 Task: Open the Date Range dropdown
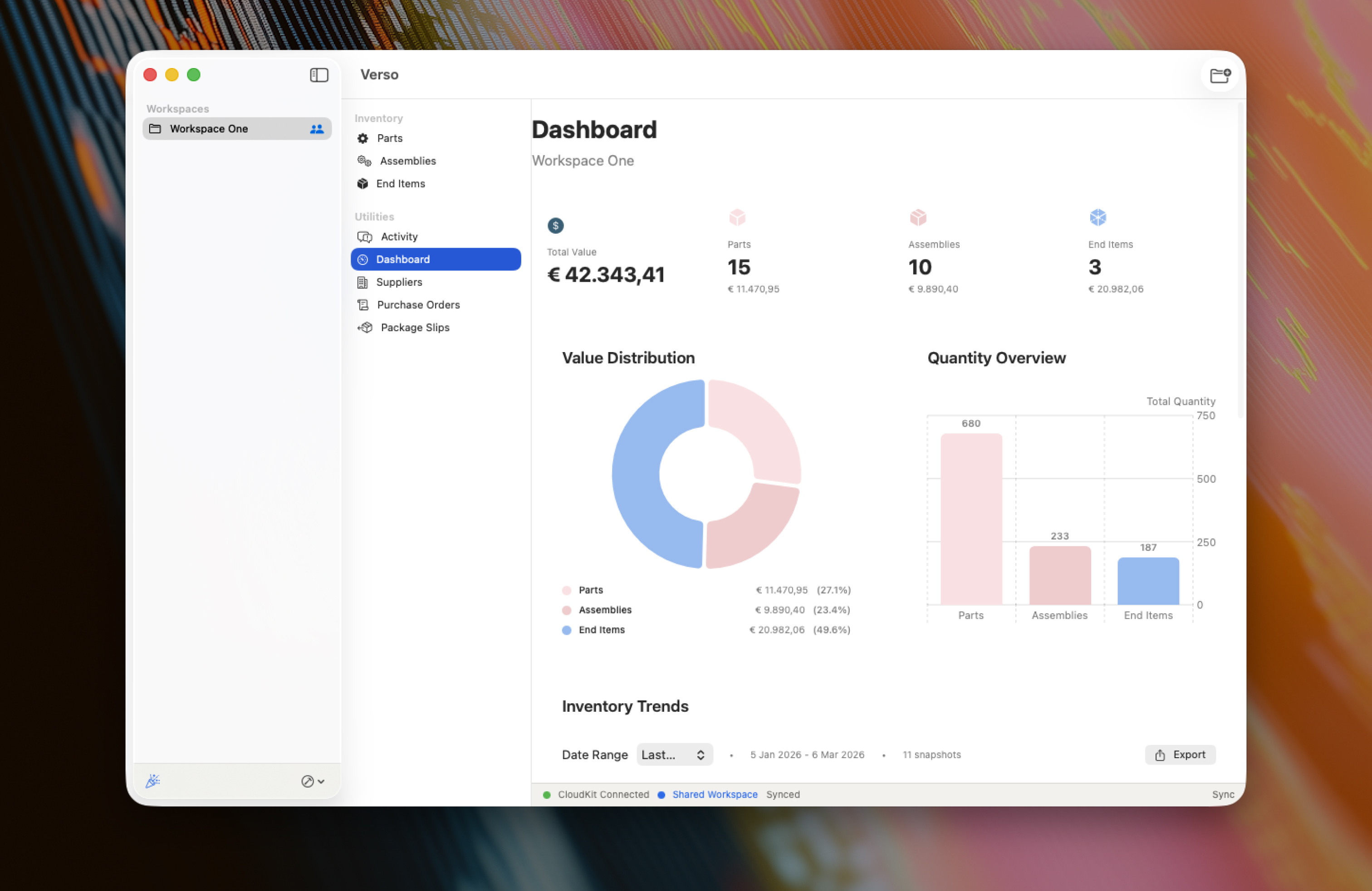pyautogui.click(x=674, y=754)
